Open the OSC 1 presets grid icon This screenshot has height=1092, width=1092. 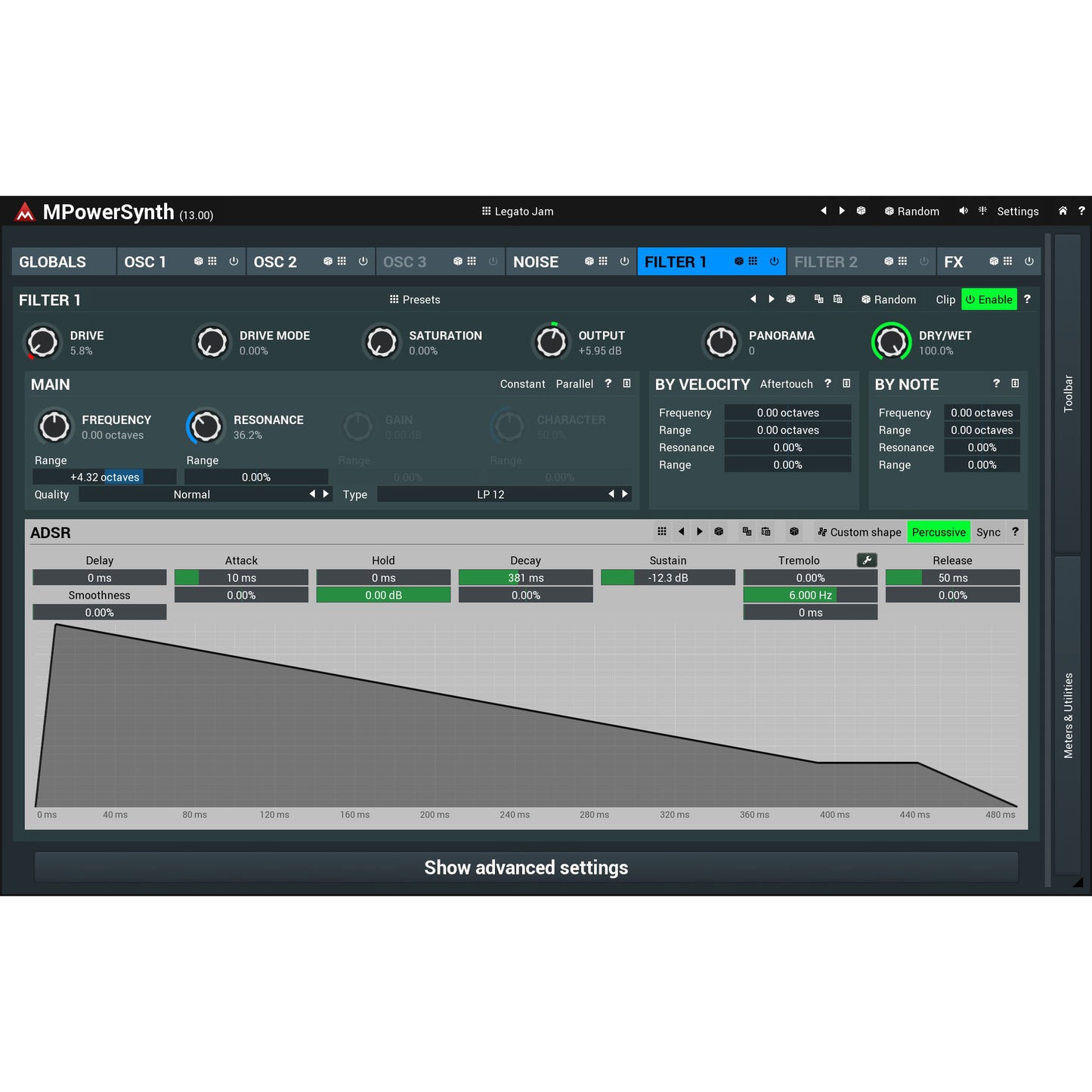(214, 261)
